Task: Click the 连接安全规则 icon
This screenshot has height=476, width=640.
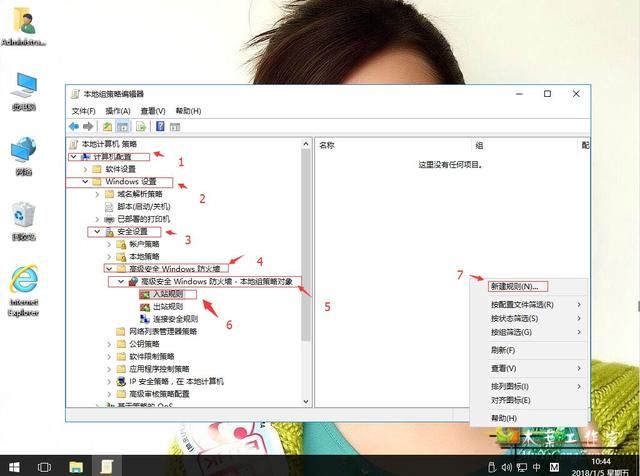Action: [145, 319]
